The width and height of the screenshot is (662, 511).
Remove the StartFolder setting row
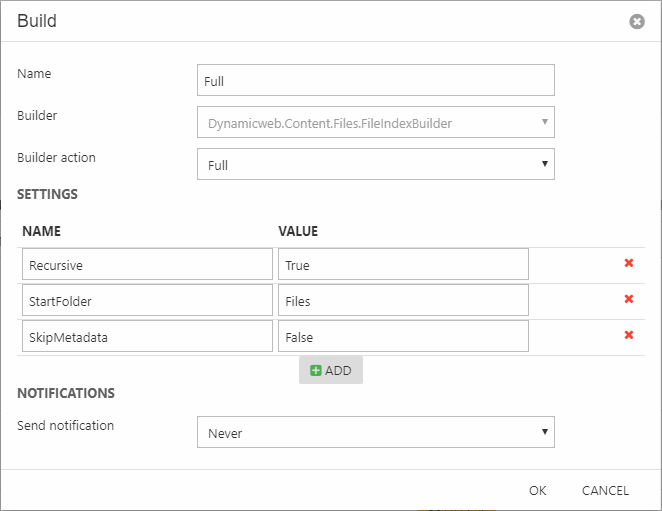pyautogui.click(x=629, y=299)
